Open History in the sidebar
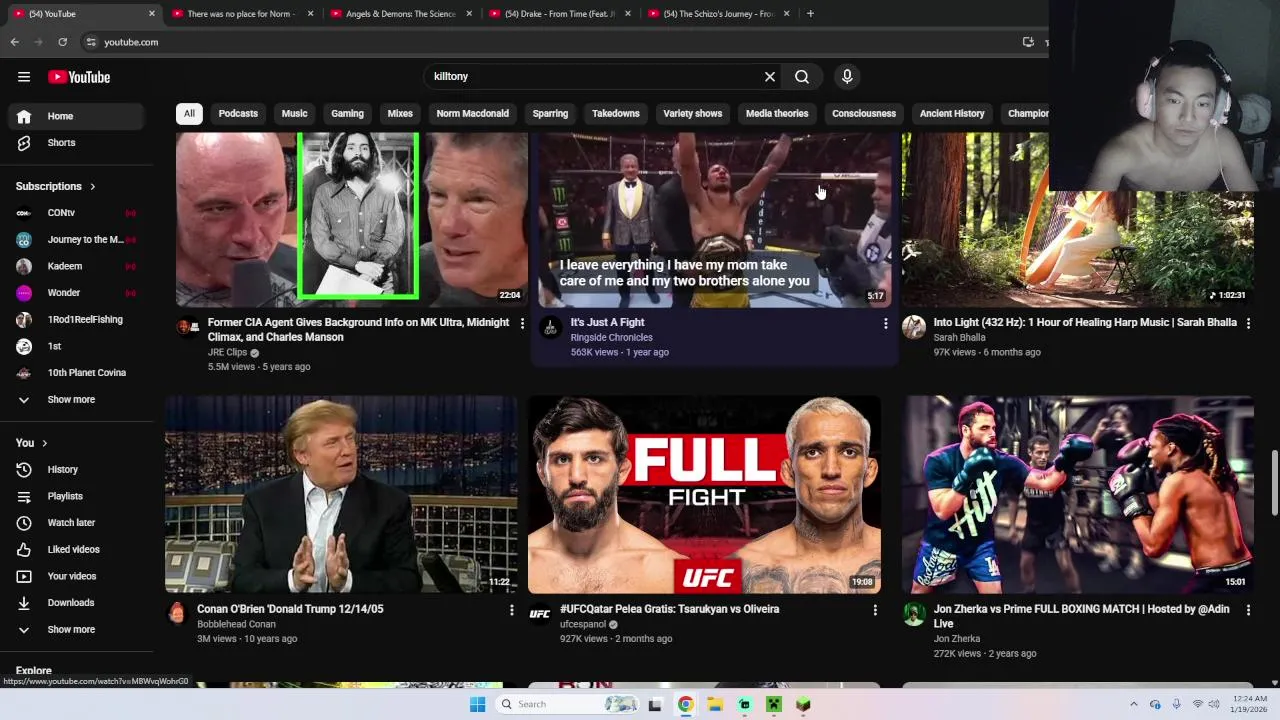Image resolution: width=1280 pixels, height=720 pixels. 77,469
